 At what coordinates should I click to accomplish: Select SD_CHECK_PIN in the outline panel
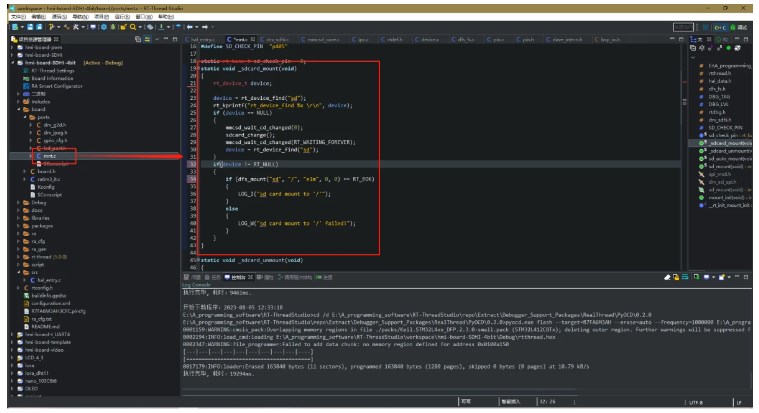[x=726, y=128]
